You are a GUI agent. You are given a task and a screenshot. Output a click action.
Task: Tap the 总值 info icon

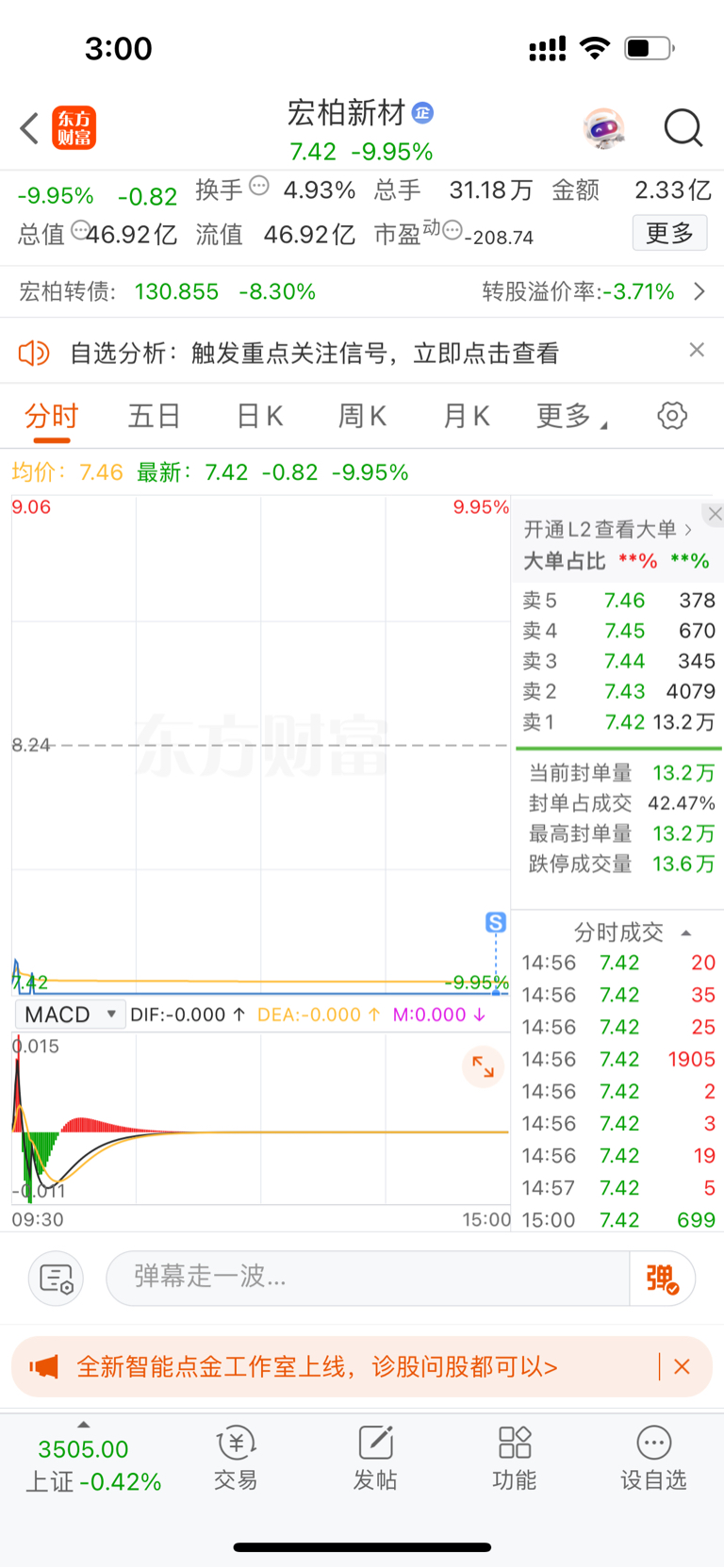(x=81, y=229)
